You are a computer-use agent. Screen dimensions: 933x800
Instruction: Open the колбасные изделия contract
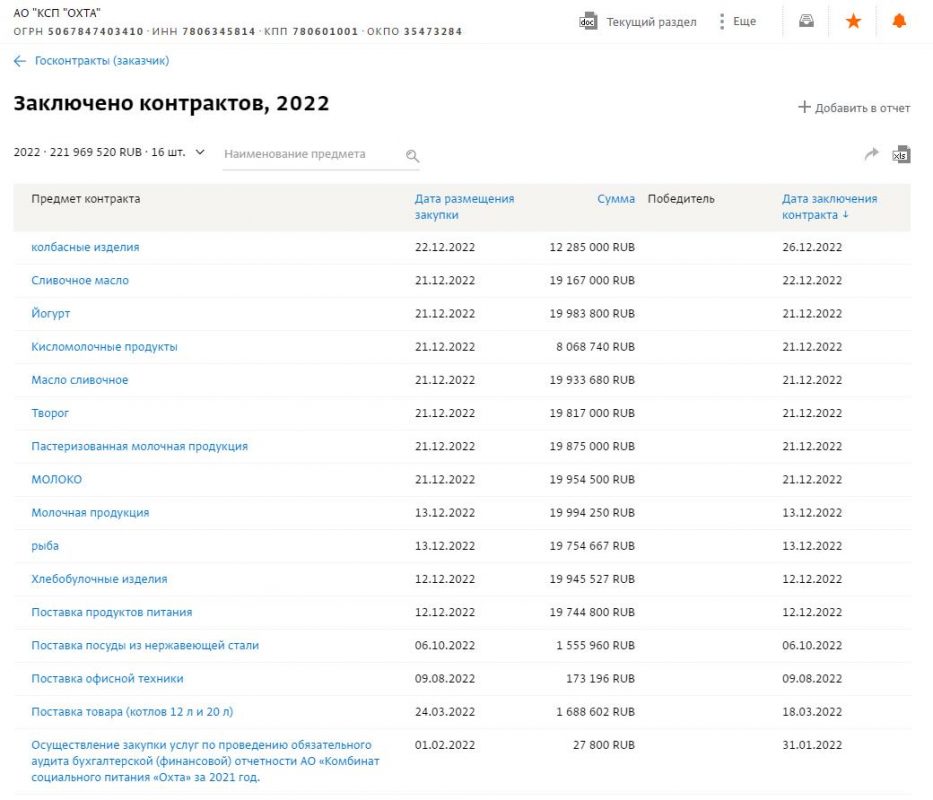85,247
